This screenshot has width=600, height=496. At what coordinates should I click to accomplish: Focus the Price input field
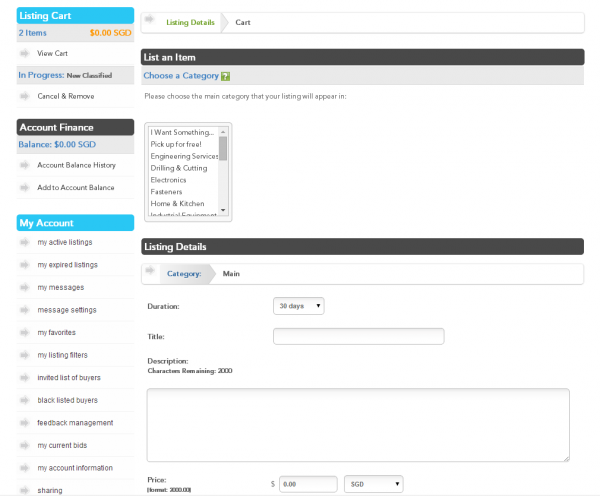click(307, 484)
